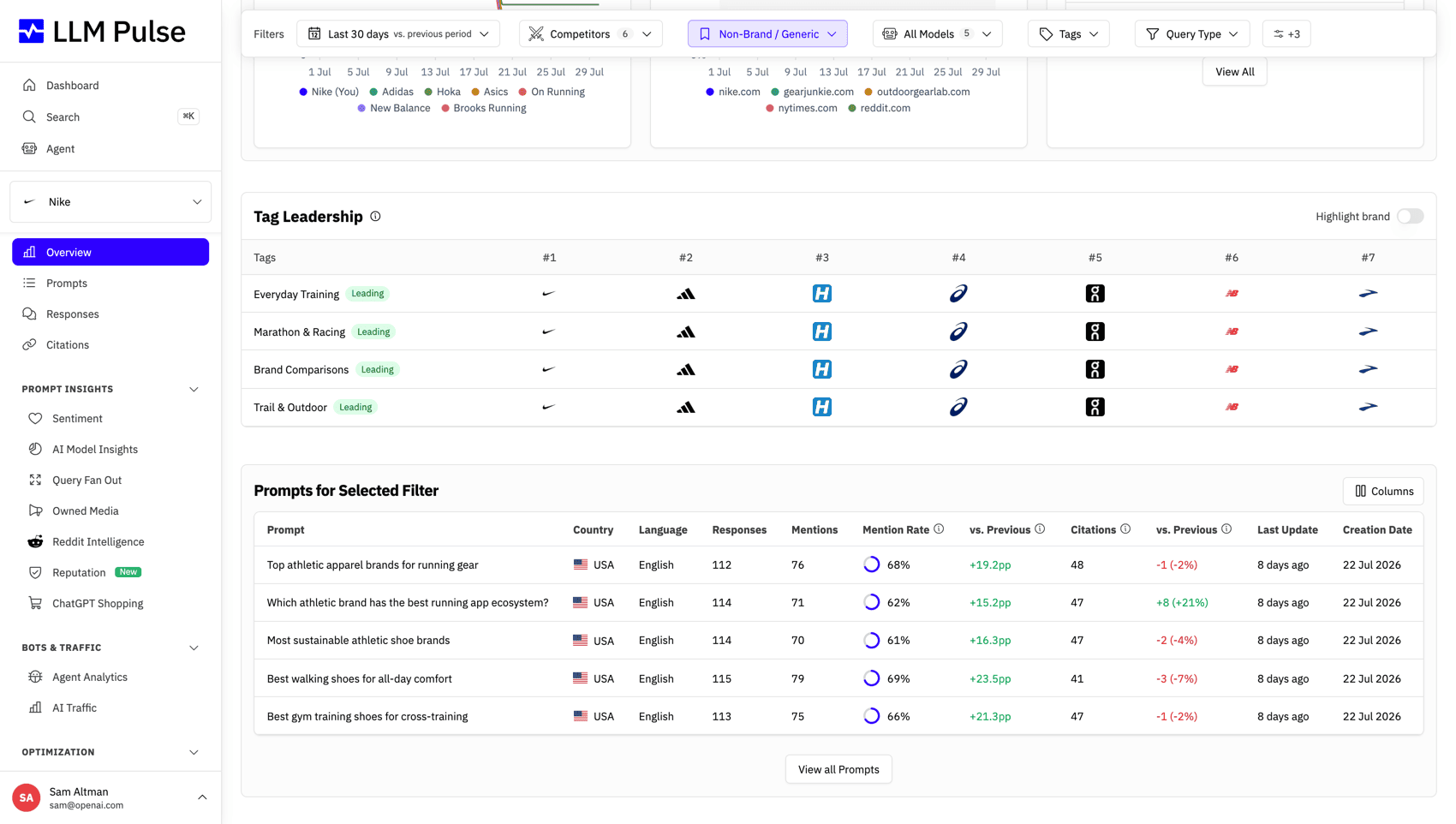
Task: Click Nike swoosh in Everyday Training row
Action: (x=549, y=294)
